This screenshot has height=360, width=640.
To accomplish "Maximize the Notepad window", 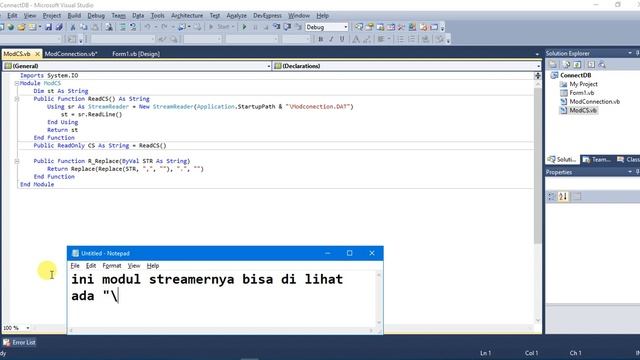I will coord(349,253).
